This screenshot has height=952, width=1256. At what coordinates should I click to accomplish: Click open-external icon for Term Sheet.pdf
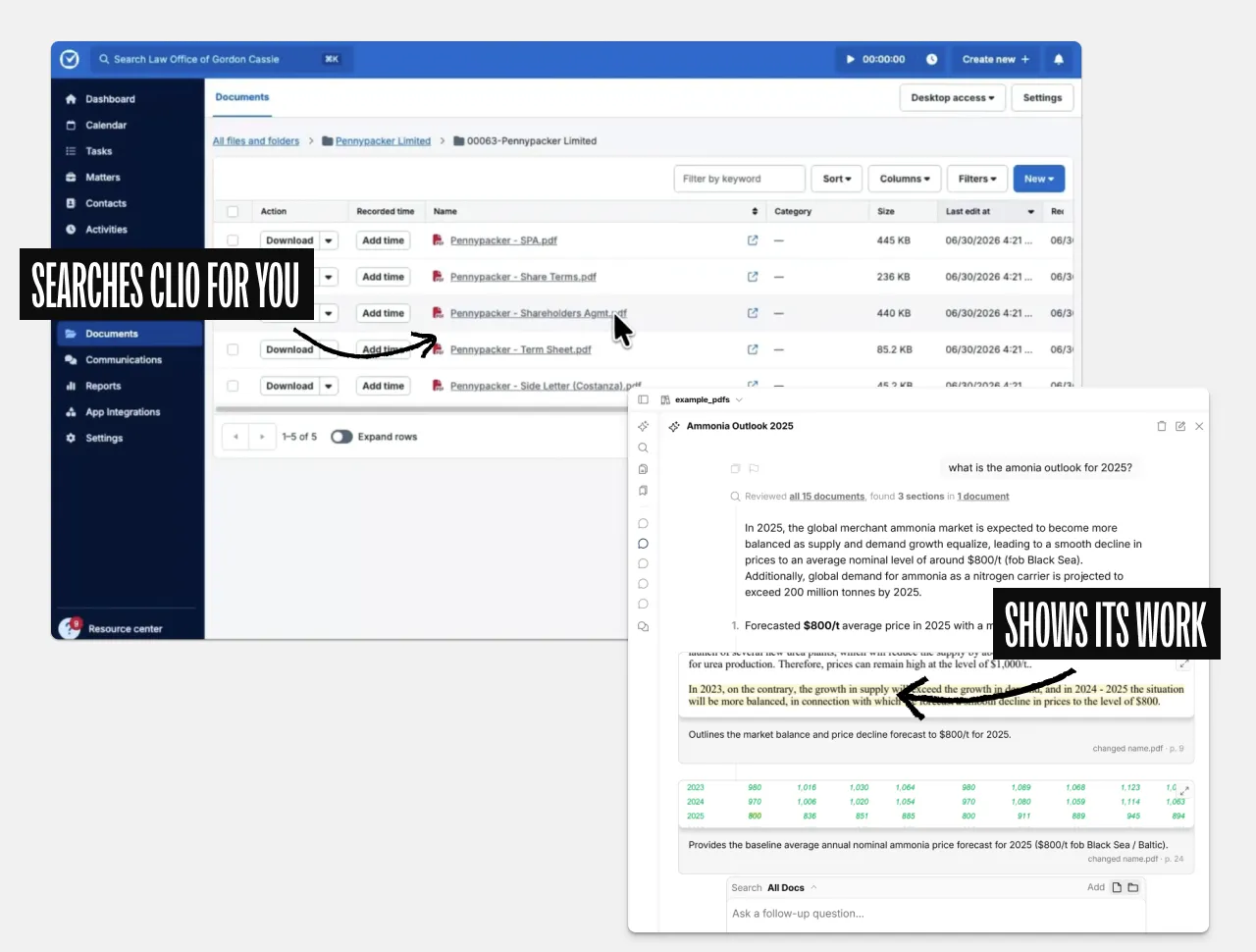pyautogui.click(x=753, y=349)
